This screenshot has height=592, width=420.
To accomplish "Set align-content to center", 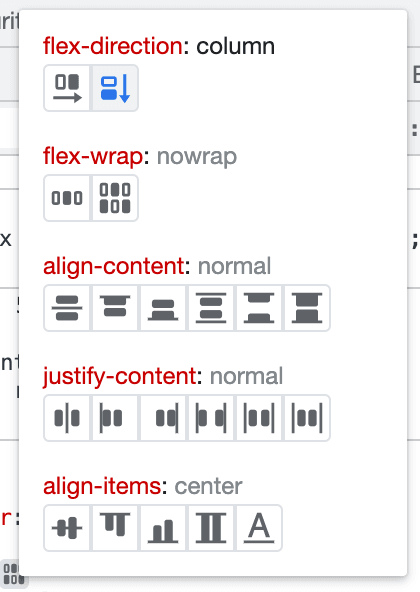I will click(67, 308).
